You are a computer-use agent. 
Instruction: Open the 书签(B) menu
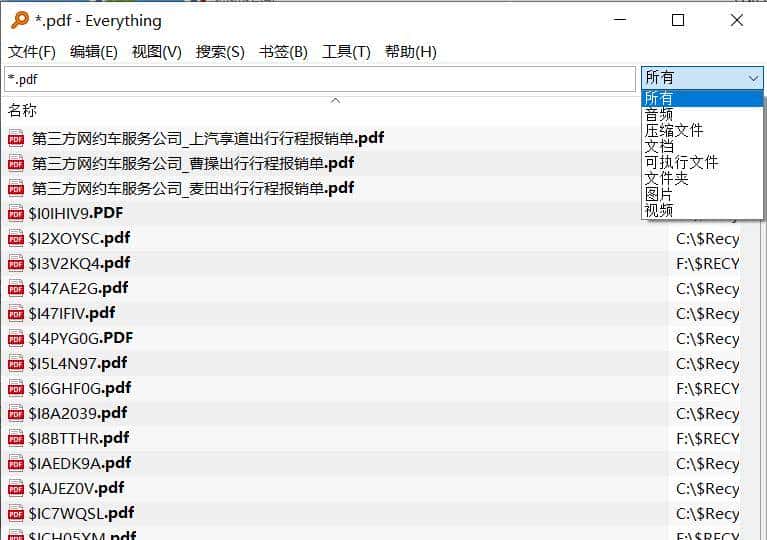283,51
